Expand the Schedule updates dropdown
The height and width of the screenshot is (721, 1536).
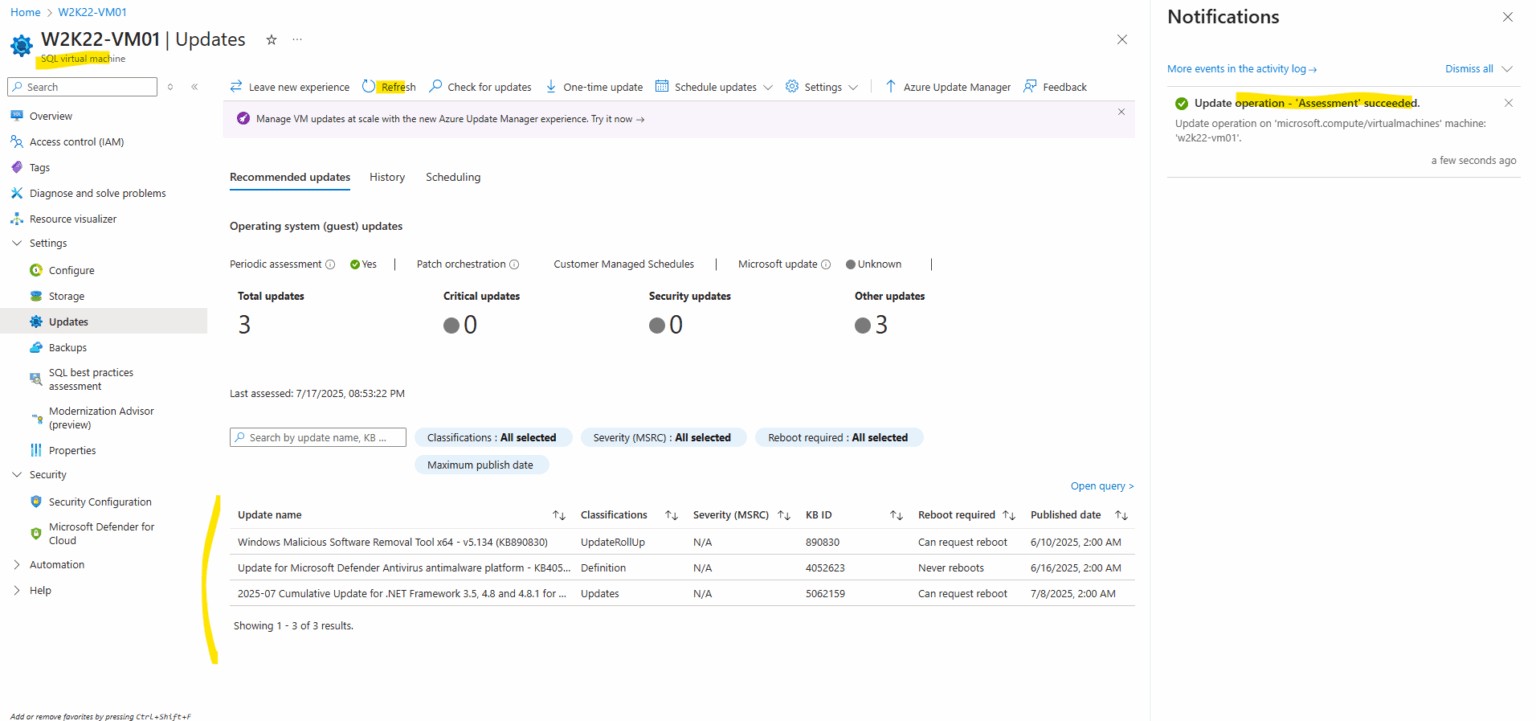(768, 88)
